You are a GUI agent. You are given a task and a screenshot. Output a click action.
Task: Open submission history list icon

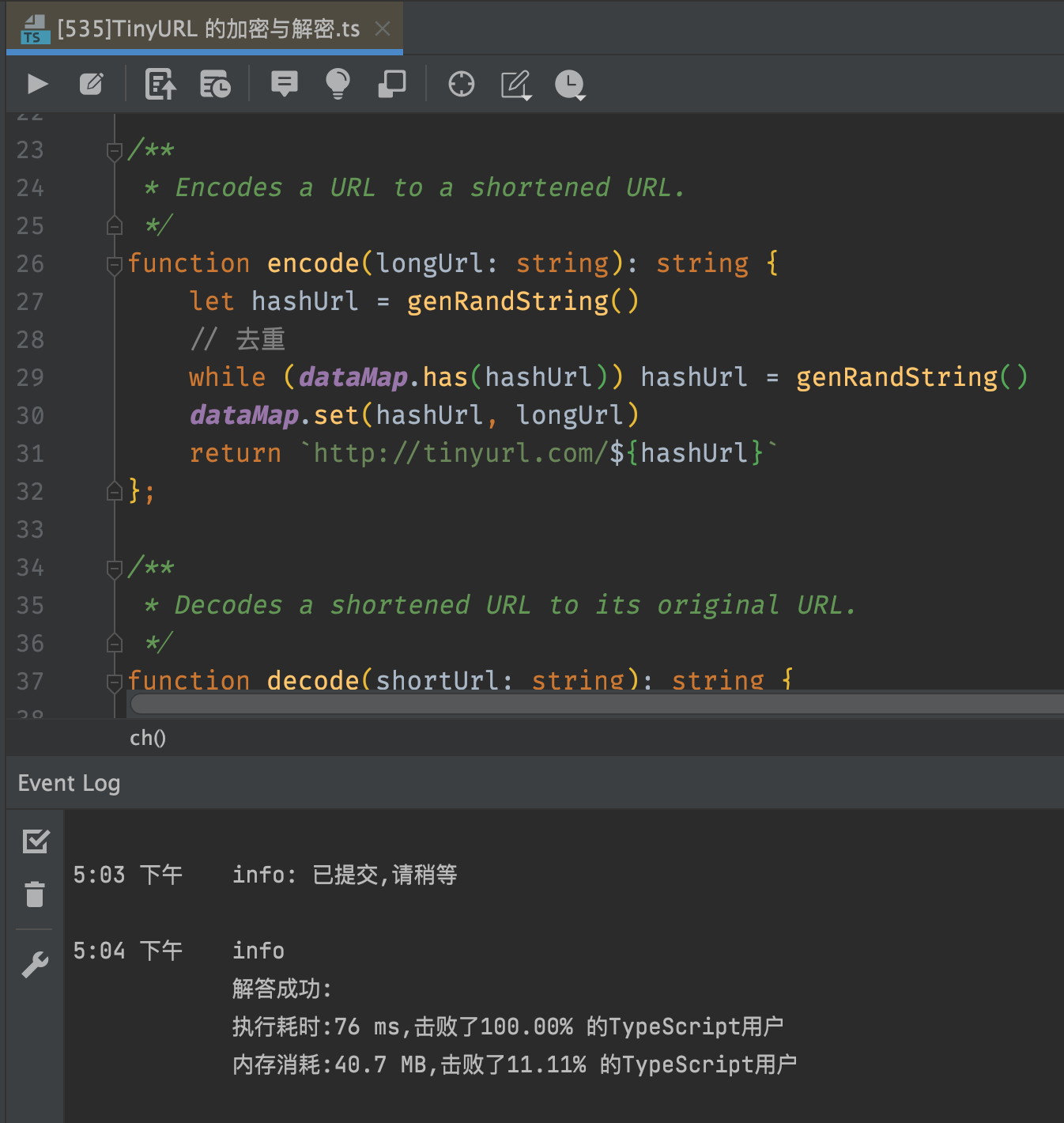coord(215,84)
